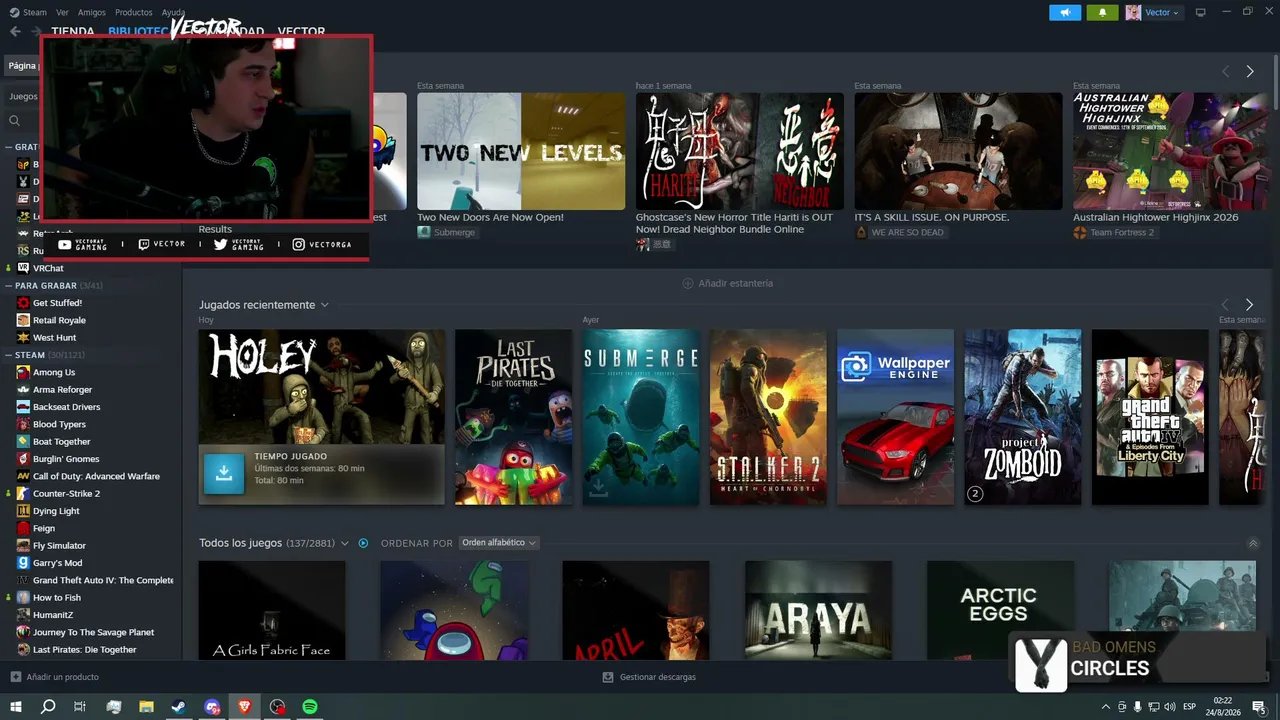This screenshot has width=1280, height=720.
Task: Collapse Todos los juegos with the up arrow
Action: point(1253,543)
